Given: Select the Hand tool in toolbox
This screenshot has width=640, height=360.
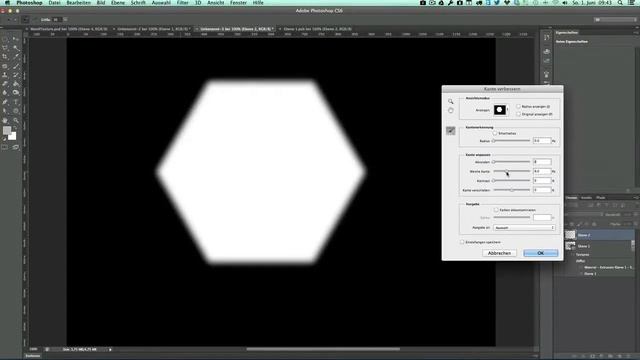Looking at the screenshot, I should pyautogui.click(x=5, y=120).
